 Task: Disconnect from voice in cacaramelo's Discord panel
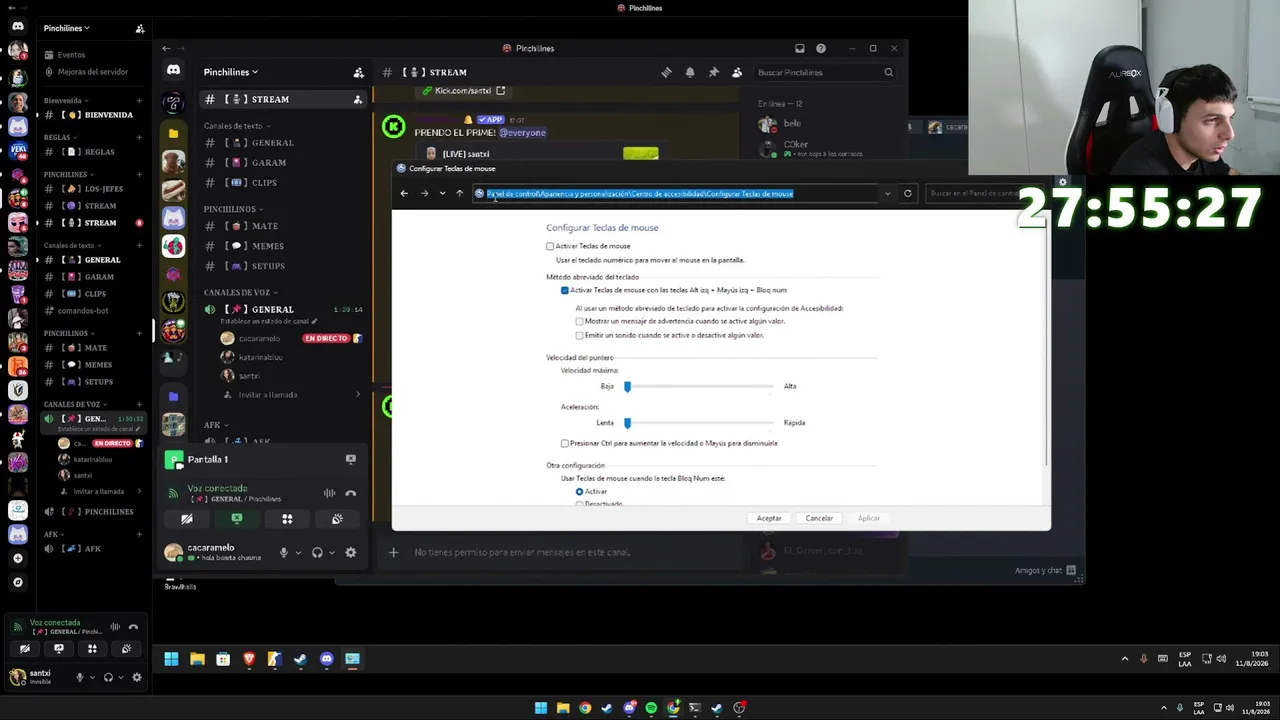pos(351,493)
